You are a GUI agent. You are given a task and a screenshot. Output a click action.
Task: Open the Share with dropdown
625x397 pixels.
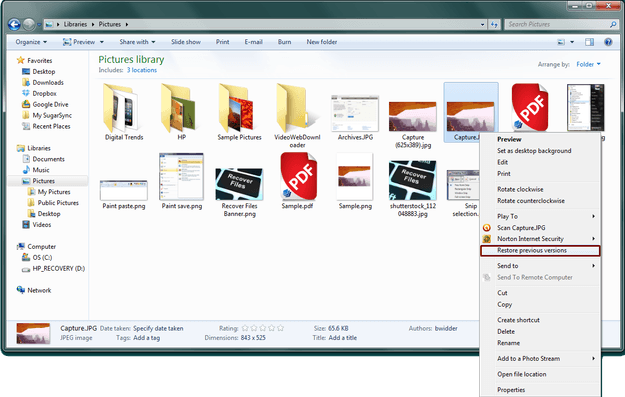tap(137, 42)
